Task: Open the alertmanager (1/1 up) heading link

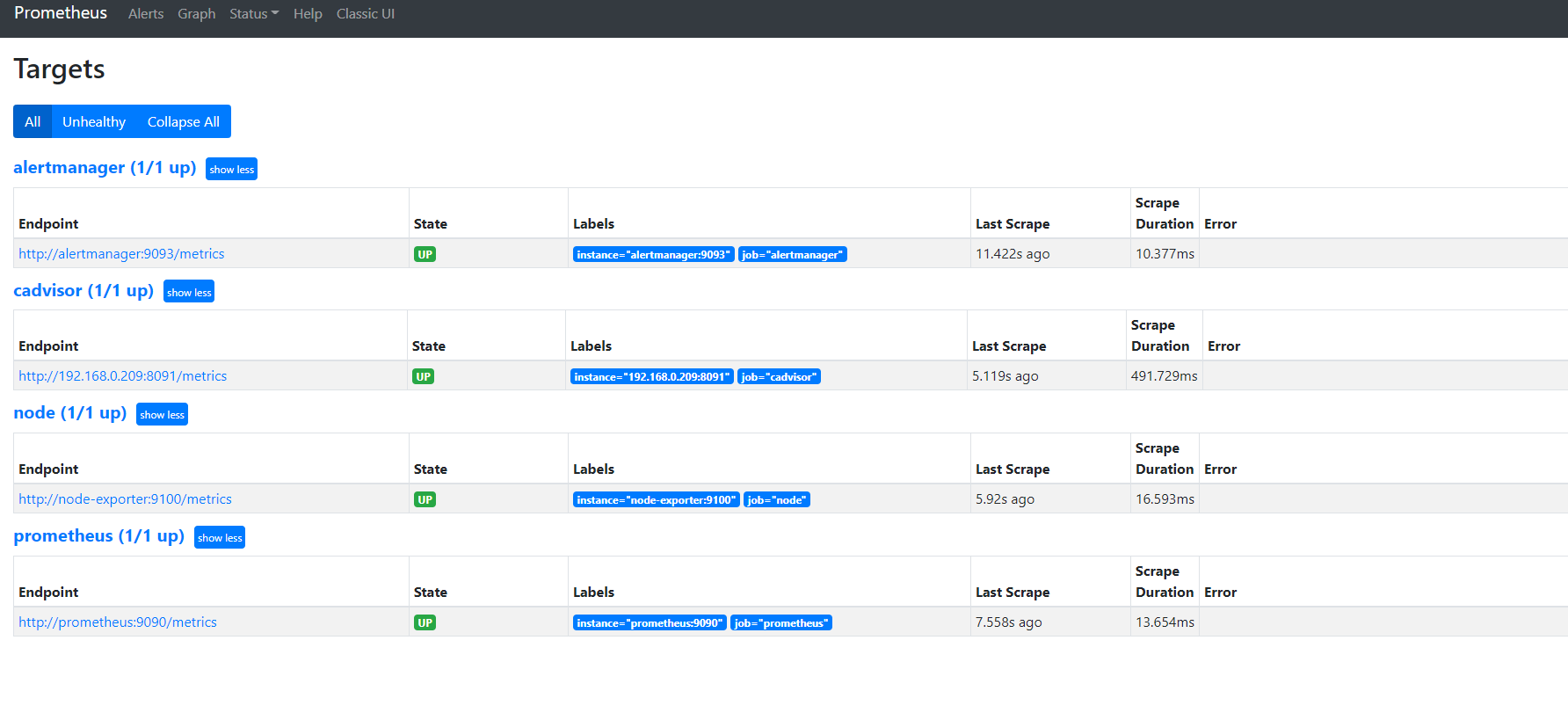Action: (x=105, y=167)
